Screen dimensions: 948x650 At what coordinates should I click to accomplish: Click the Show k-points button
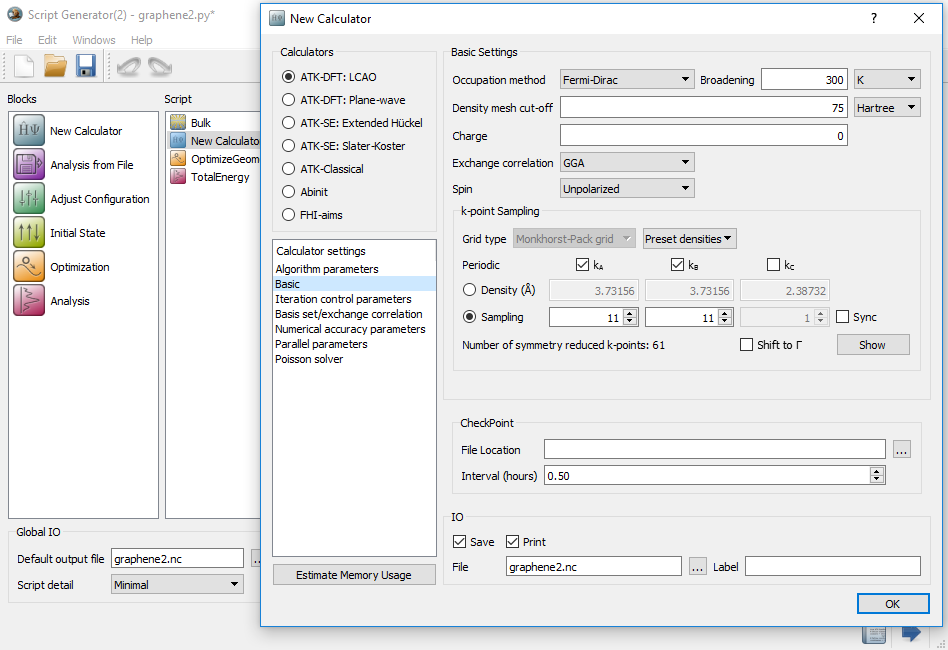pos(873,345)
